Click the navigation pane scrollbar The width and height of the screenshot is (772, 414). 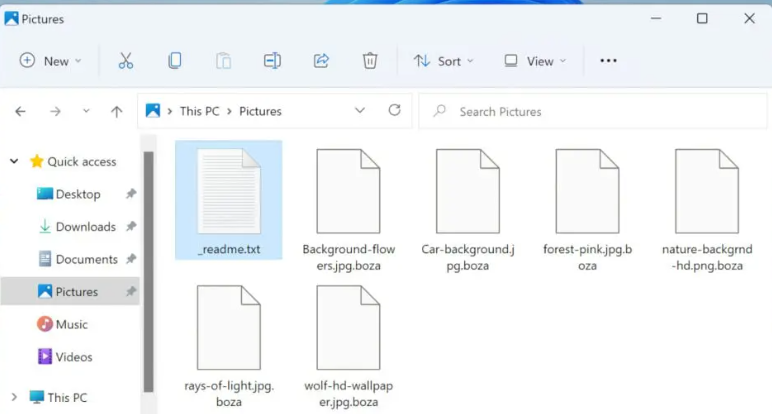[x=149, y=270]
